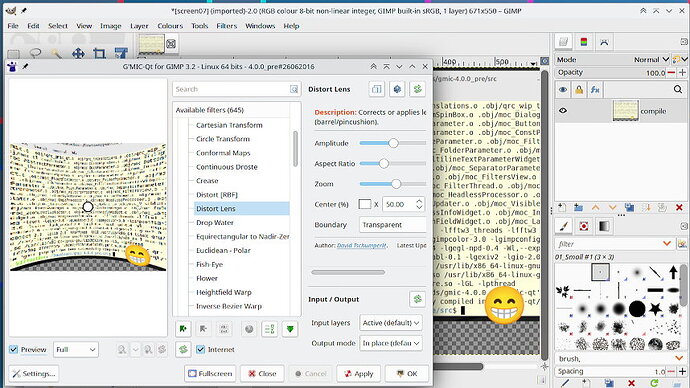The height and width of the screenshot is (388, 690).
Task: Add the filter to favourites
Action: click(184, 329)
